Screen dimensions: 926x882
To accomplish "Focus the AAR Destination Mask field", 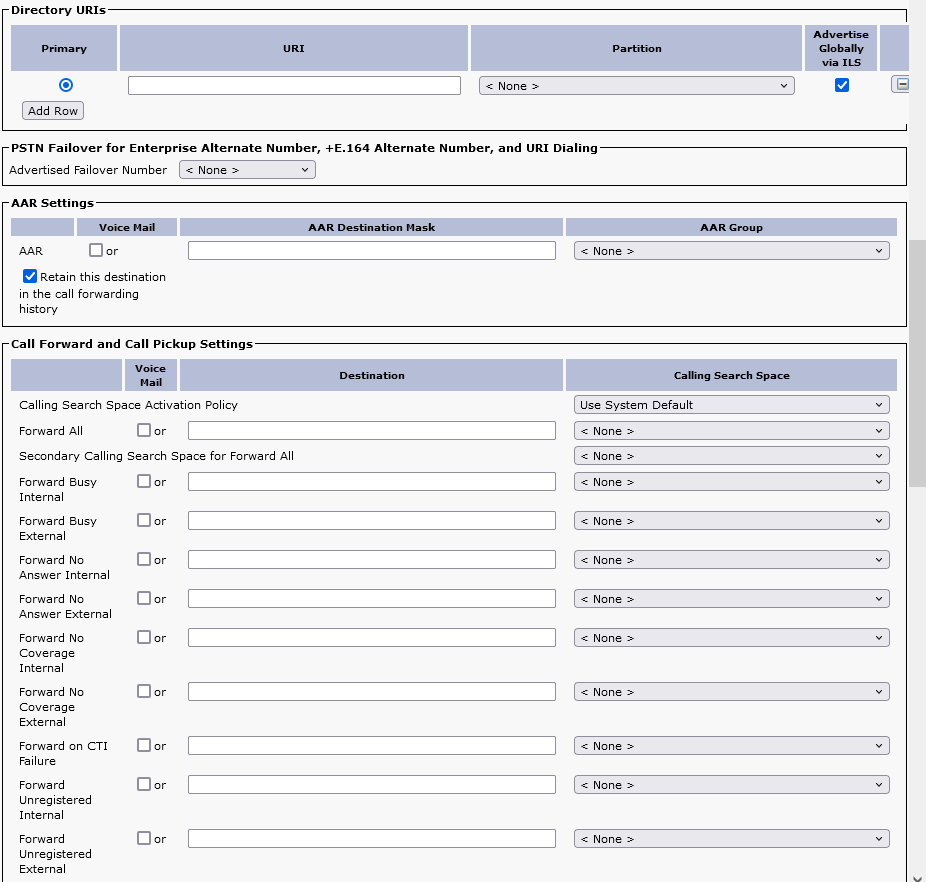I will point(371,251).
